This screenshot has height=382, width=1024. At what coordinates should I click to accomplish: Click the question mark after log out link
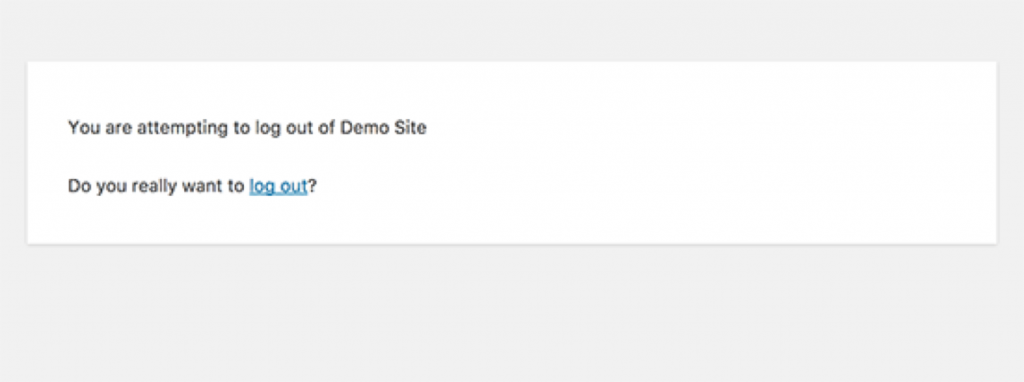click(312, 187)
